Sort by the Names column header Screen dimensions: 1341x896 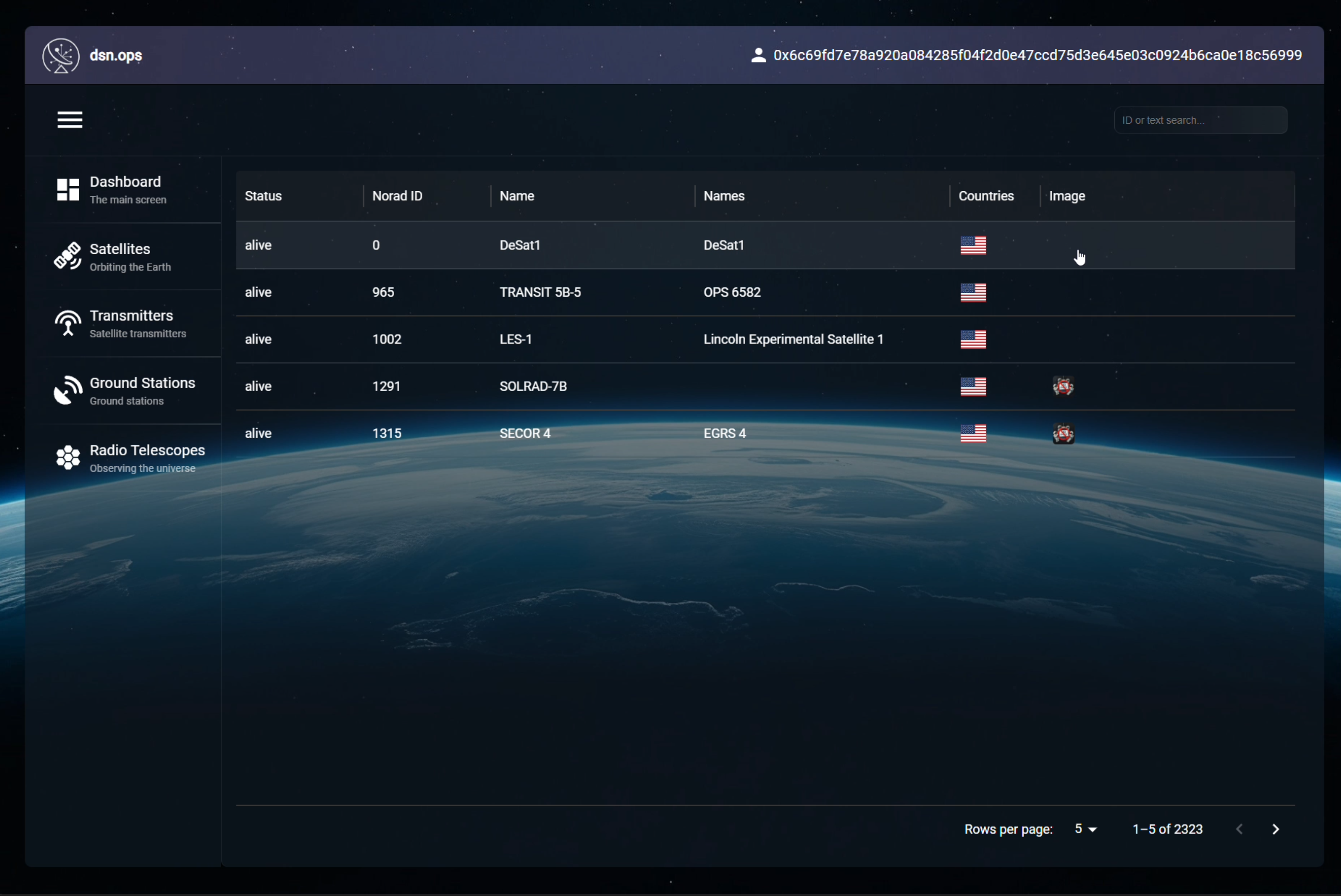click(724, 196)
